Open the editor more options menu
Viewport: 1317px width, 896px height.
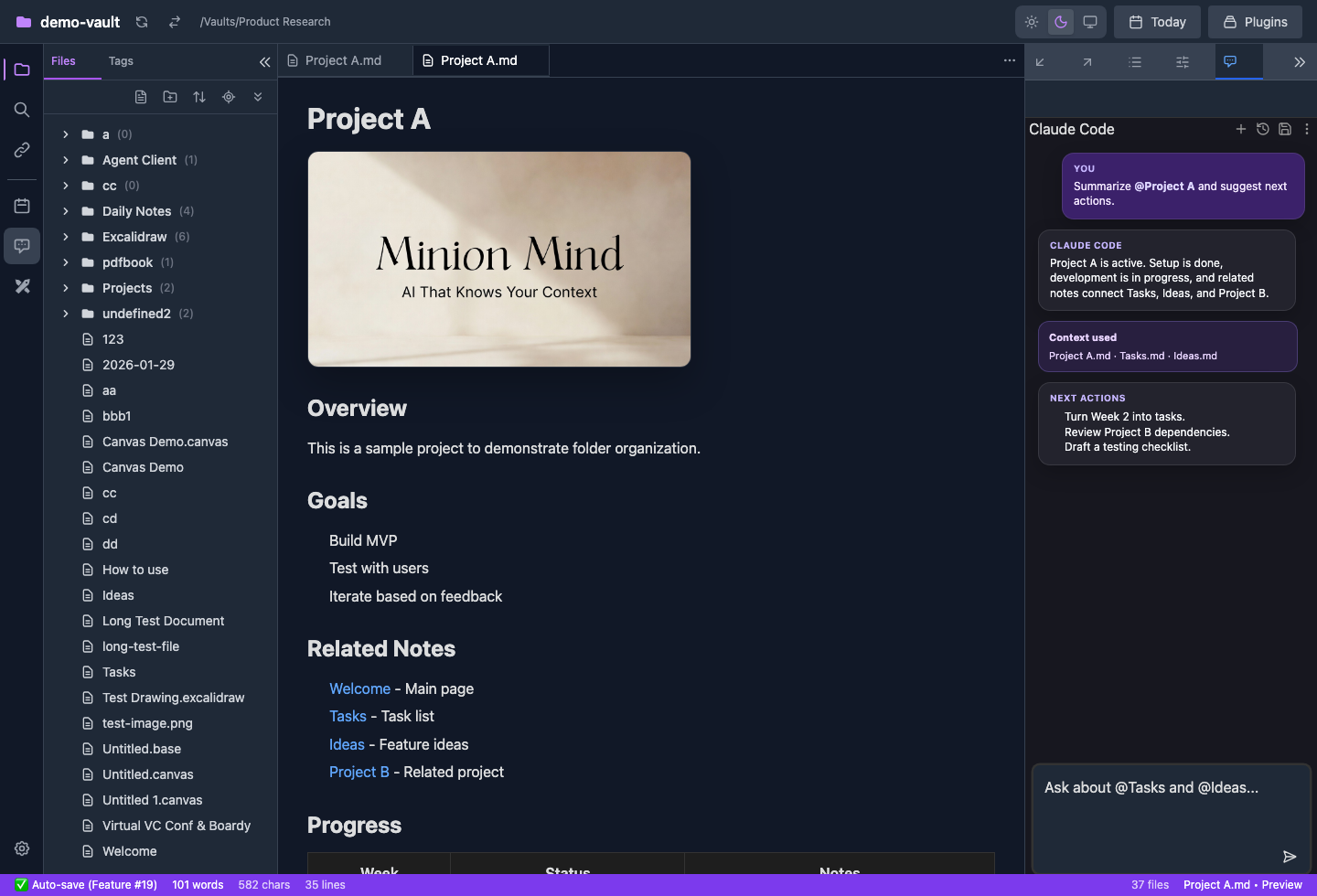pyautogui.click(x=1010, y=60)
